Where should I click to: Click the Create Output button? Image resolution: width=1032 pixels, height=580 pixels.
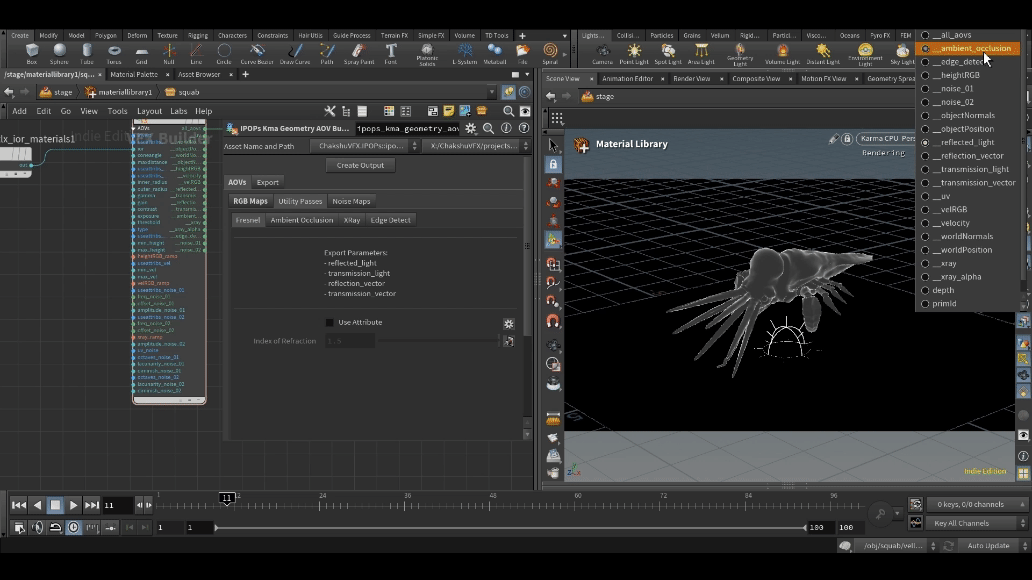point(360,165)
